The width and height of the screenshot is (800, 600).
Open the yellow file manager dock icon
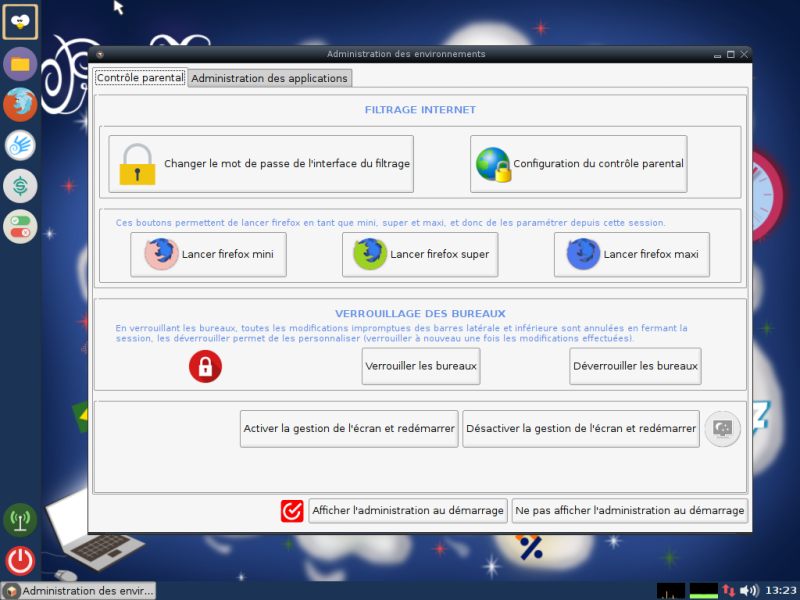point(20,64)
